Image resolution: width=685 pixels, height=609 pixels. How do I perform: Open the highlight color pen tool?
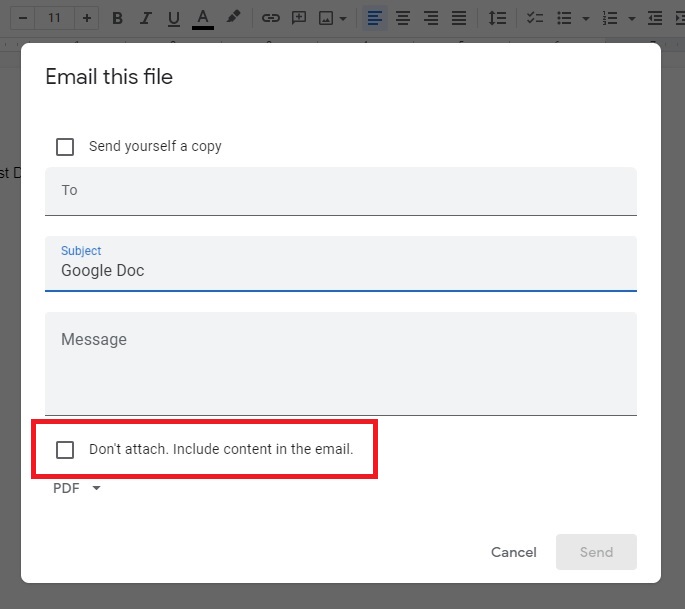pos(233,18)
